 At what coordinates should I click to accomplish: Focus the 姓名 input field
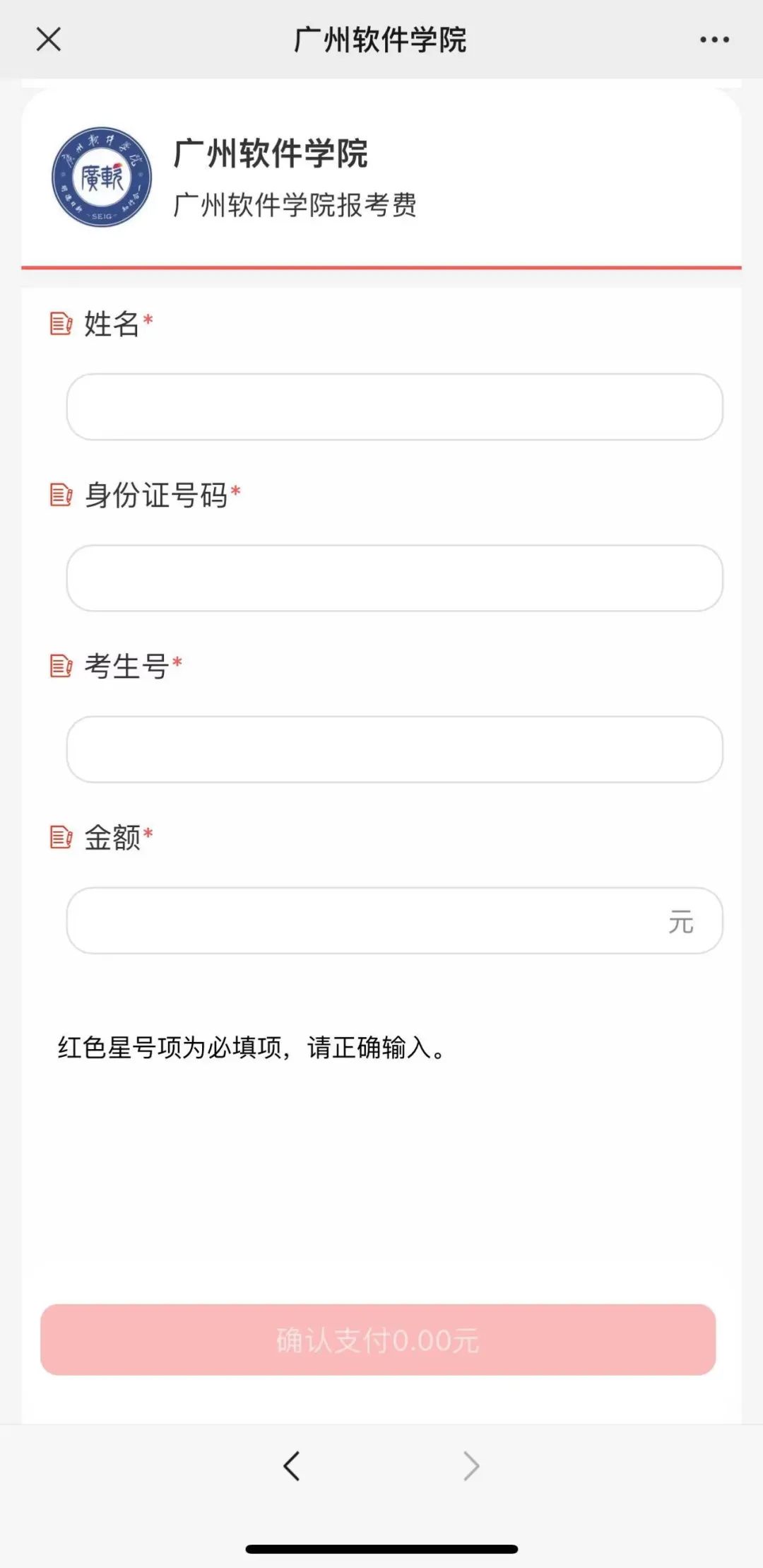click(x=394, y=407)
